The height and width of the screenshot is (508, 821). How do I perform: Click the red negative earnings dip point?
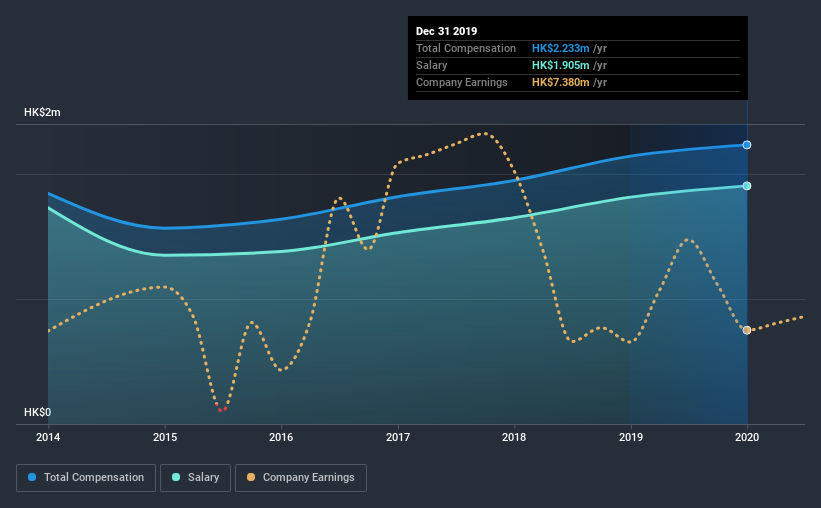click(221, 409)
